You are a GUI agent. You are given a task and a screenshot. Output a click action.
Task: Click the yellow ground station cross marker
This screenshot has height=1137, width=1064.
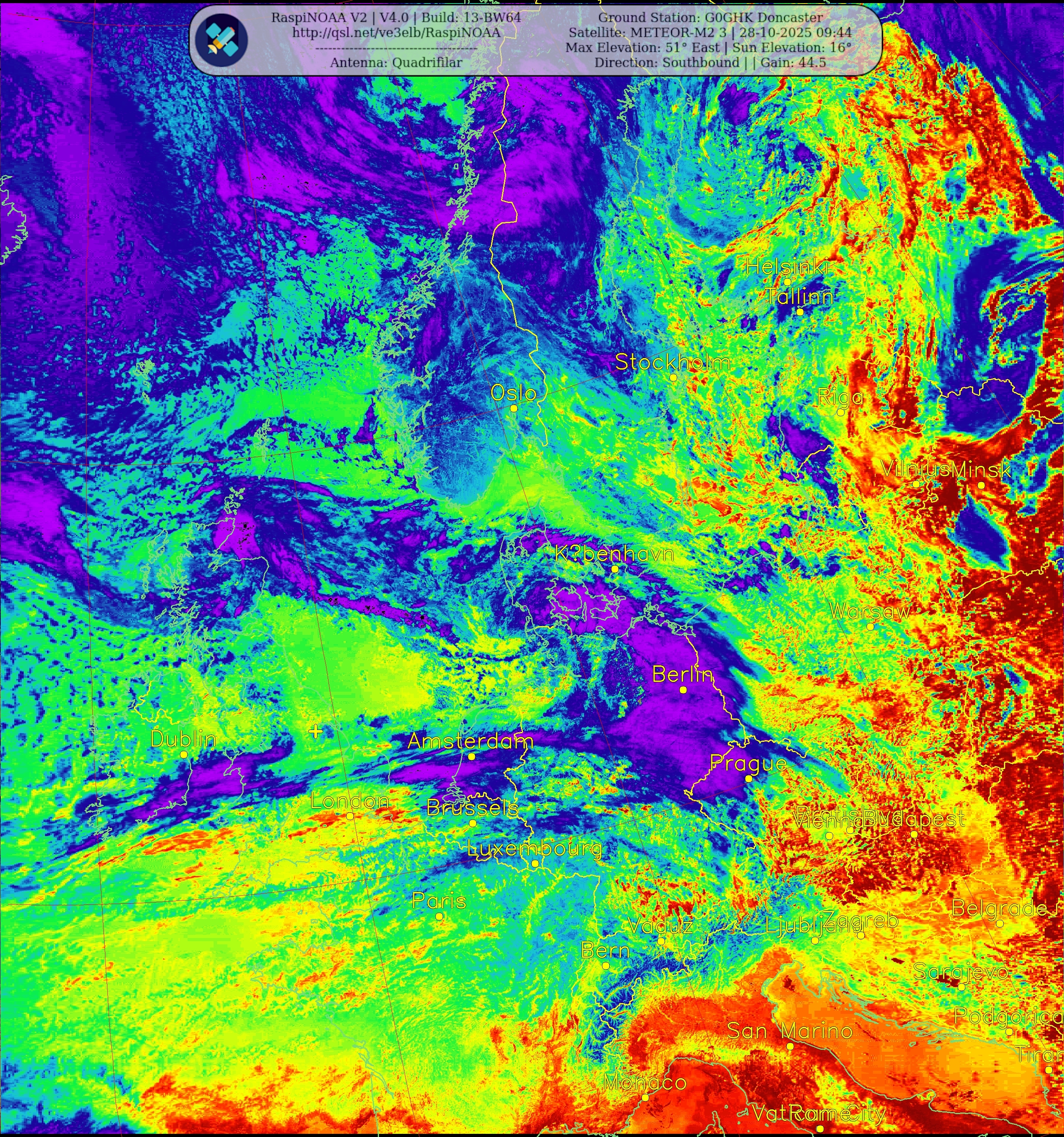click(x=315, y=731)
